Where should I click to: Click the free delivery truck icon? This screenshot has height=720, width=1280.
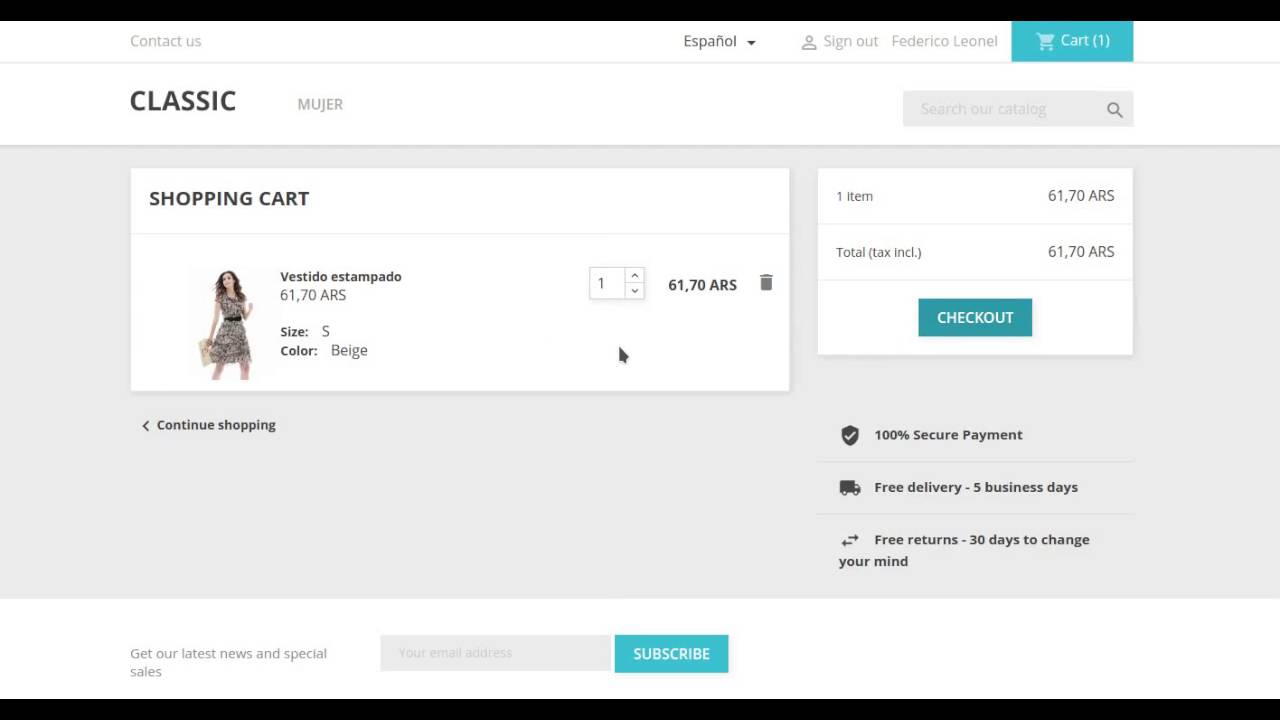pos(850,488)
